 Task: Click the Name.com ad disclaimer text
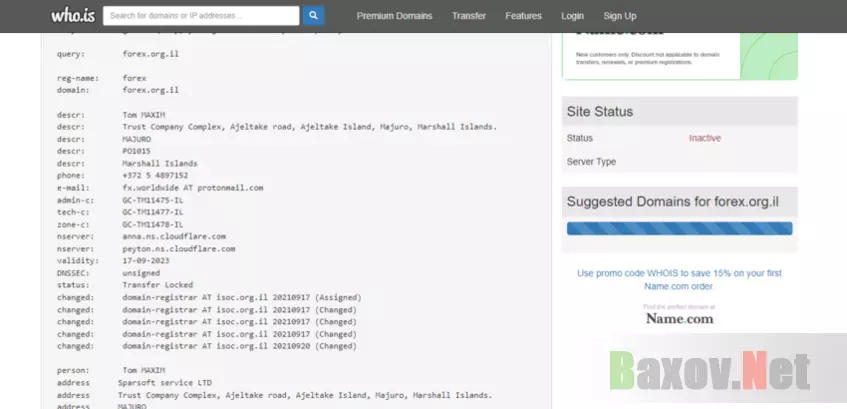(x=648, y=58)
